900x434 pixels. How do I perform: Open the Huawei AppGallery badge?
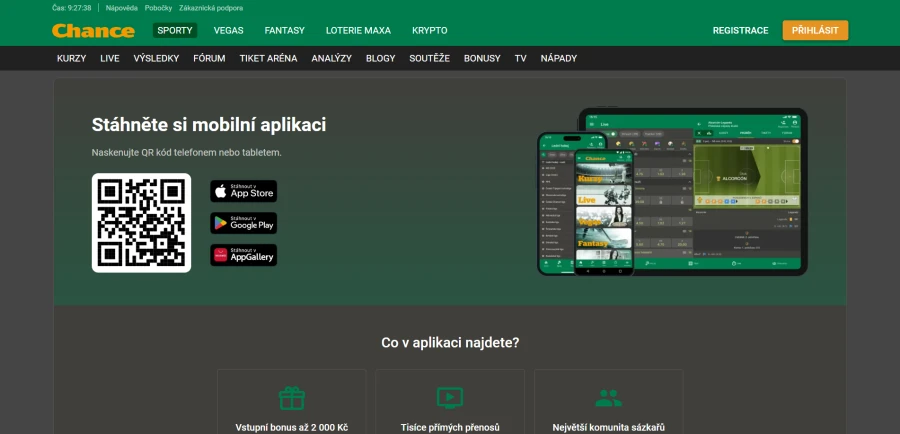243,255
